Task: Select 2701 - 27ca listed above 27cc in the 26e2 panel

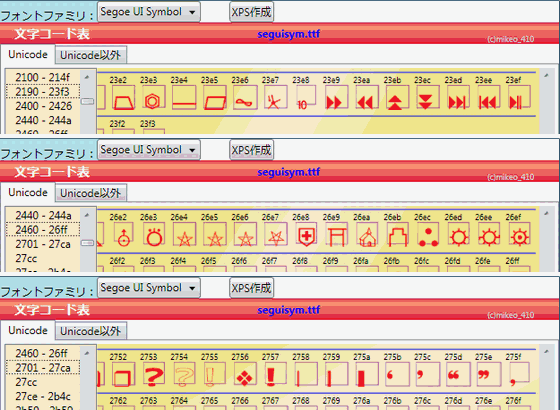Action: point(43,244)
